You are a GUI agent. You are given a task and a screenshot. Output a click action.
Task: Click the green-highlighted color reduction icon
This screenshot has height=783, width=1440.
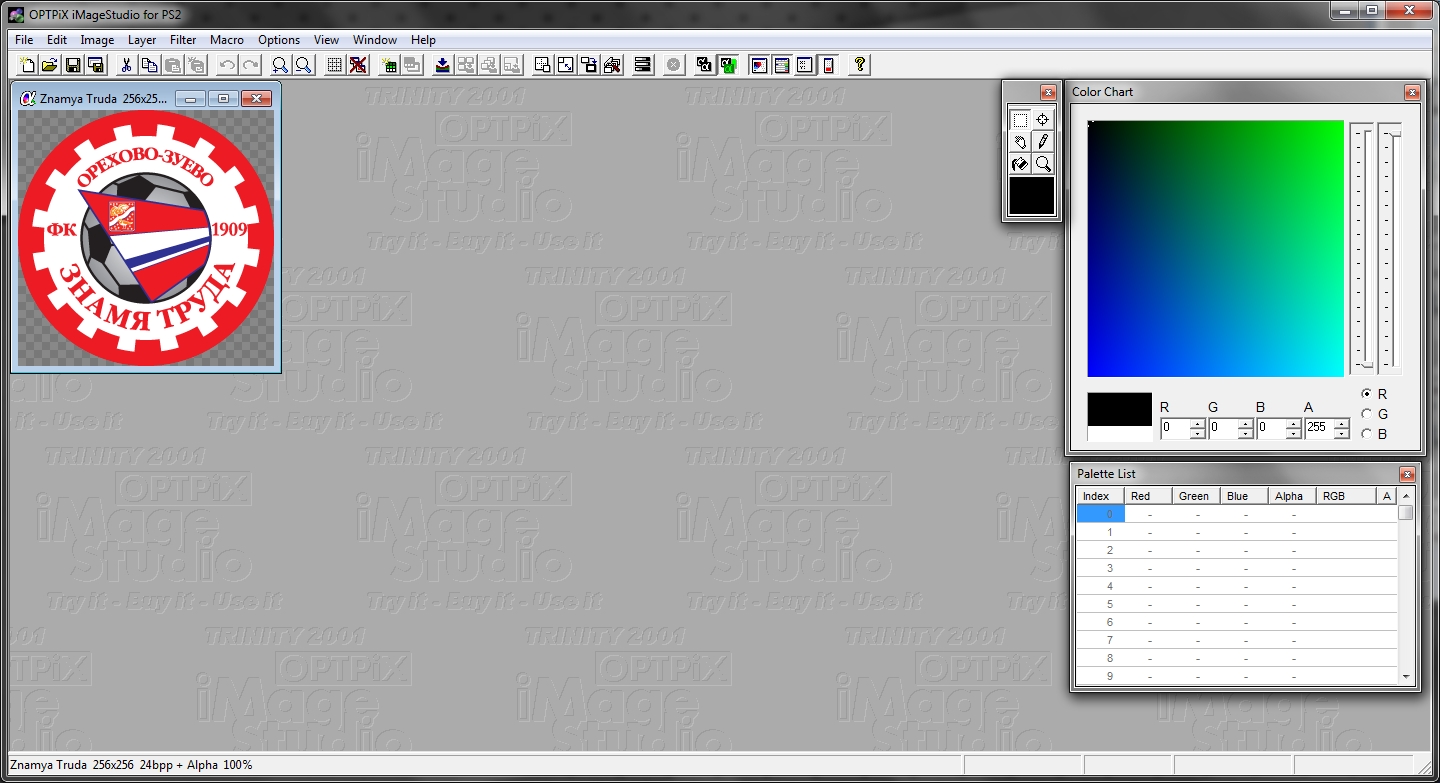[x=728, y=65]
